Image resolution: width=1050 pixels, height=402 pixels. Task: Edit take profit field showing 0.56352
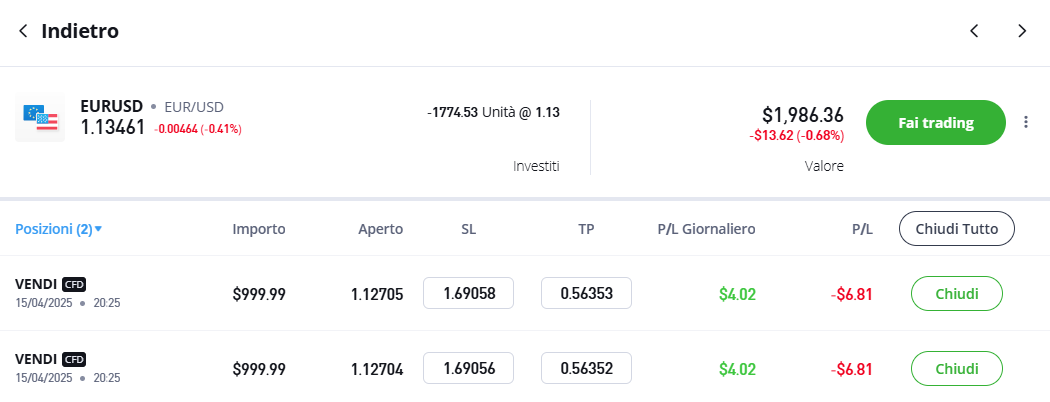[587, 368]
